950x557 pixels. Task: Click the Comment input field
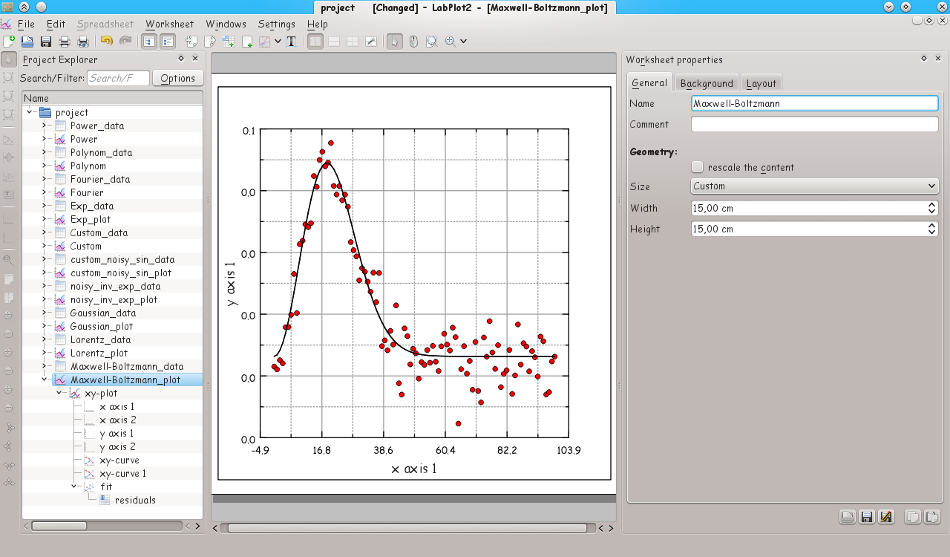pyautogui.click(x=814, y=125)
